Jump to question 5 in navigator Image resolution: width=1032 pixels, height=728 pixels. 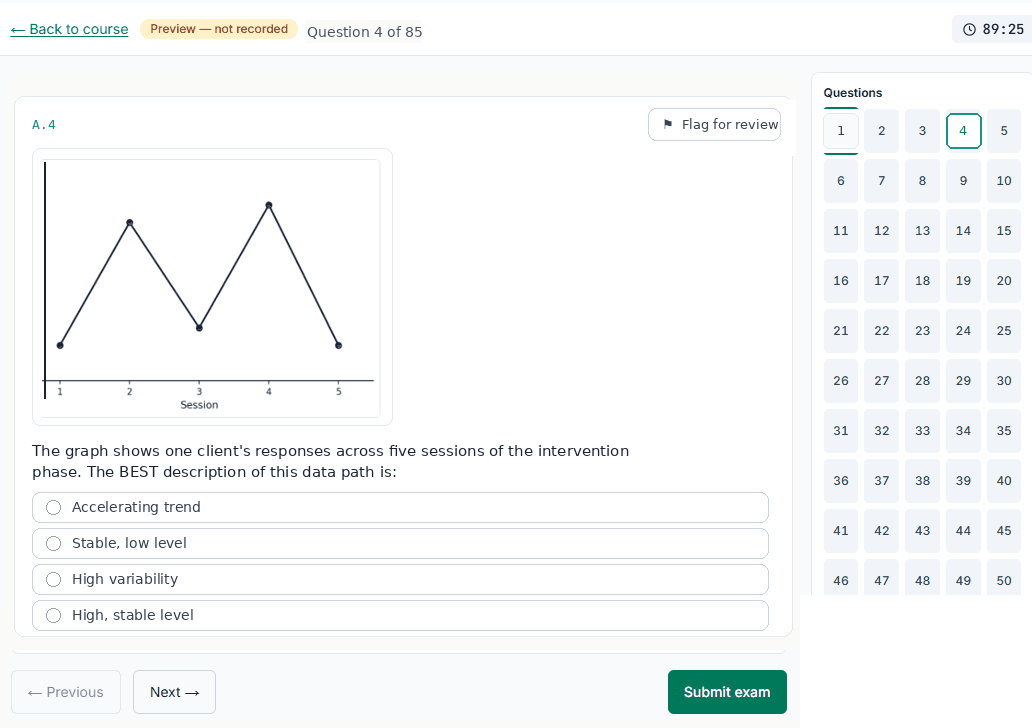tap(1004, 131)
